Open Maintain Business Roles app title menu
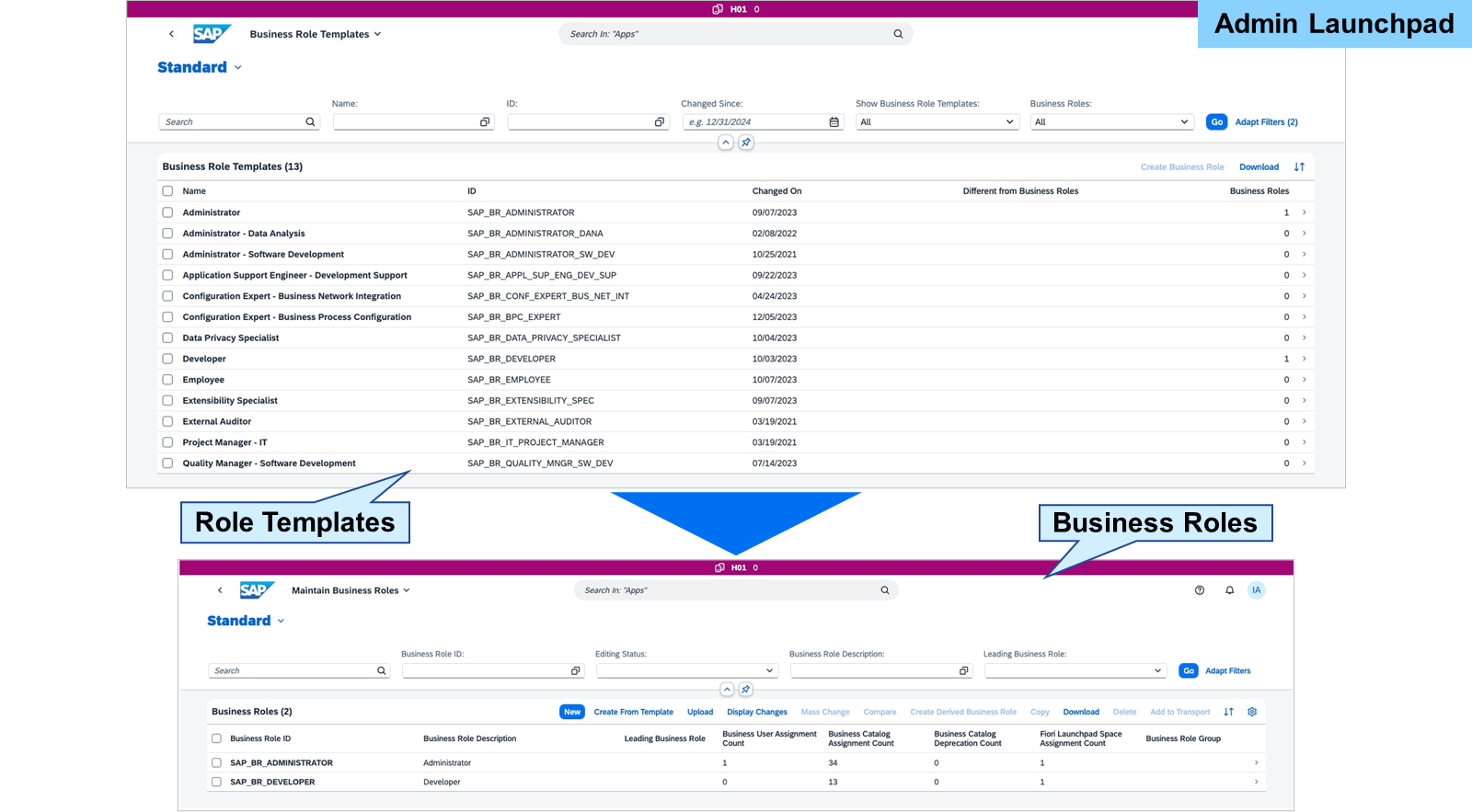The width and height of the screenshot is (1472, 812). click(x=351, y=590)
